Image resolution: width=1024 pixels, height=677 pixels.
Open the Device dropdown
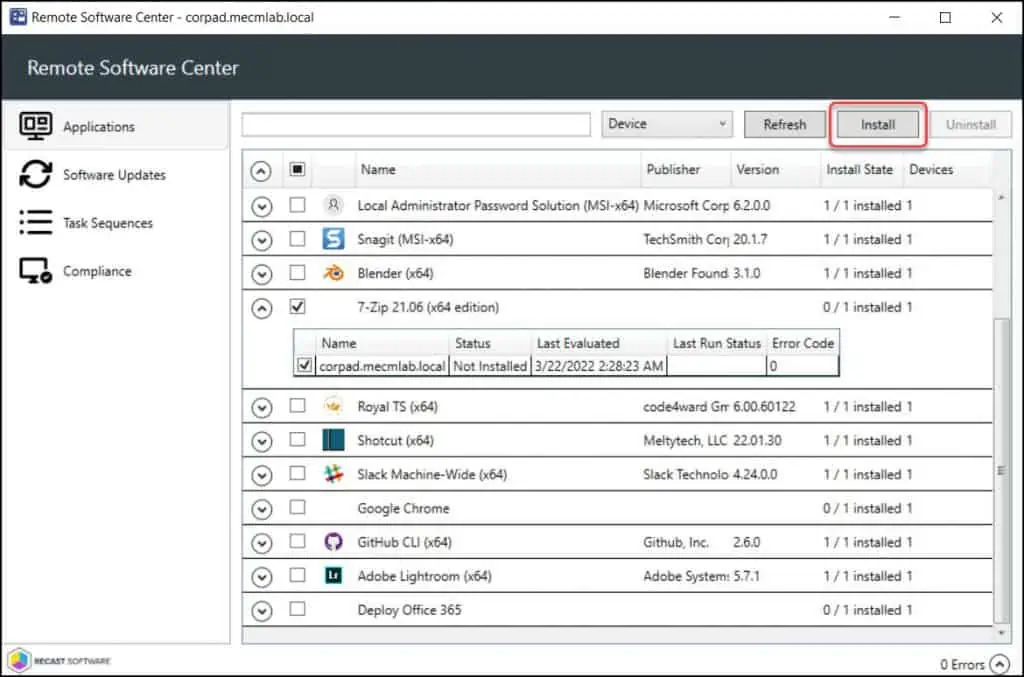point(667,124)
